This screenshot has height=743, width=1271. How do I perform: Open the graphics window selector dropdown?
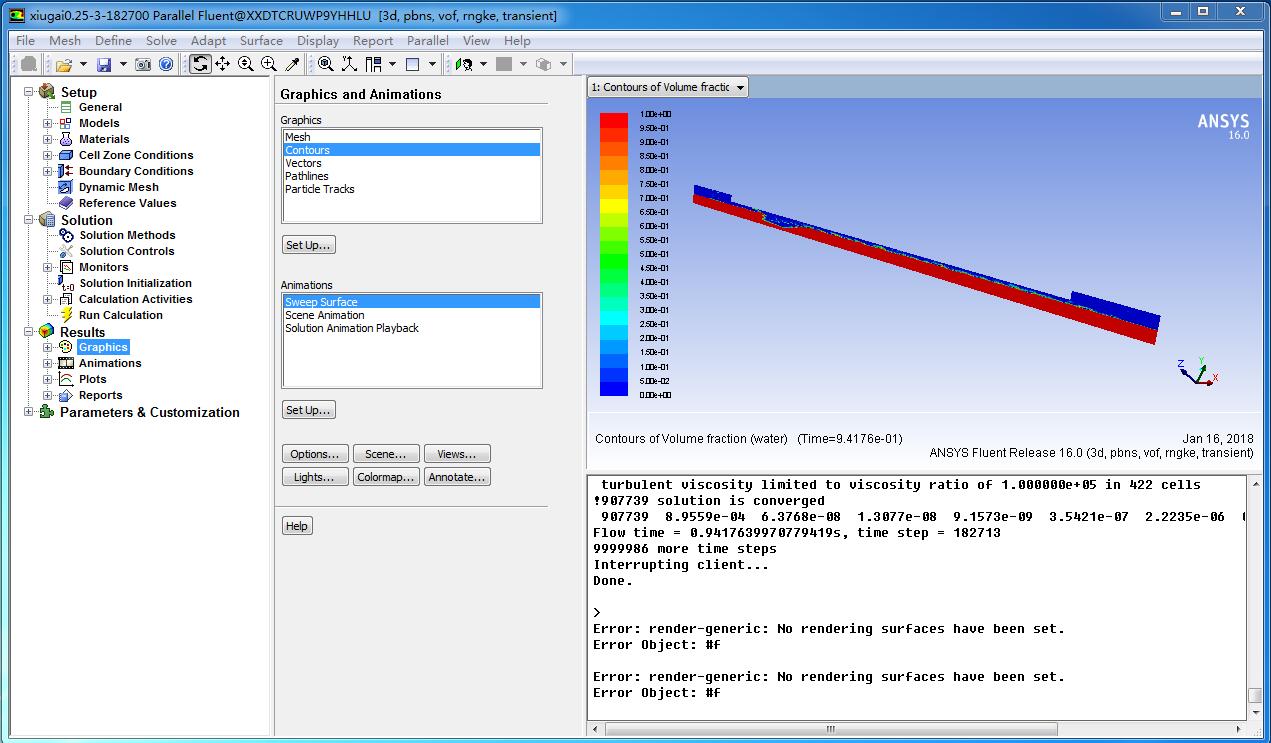[668, 87]
